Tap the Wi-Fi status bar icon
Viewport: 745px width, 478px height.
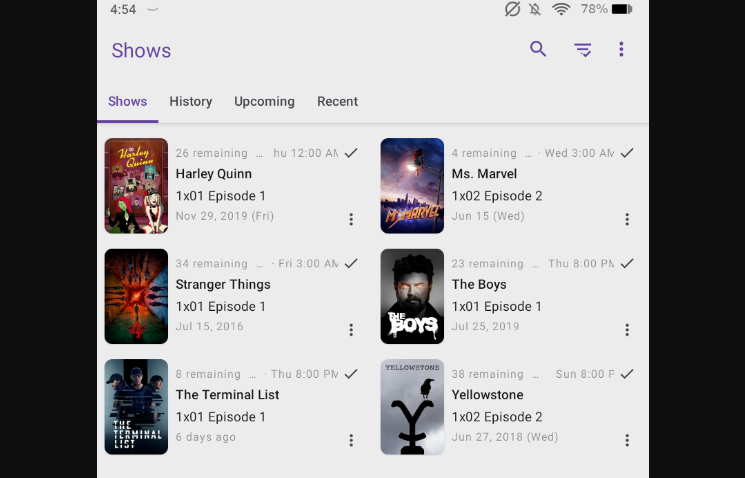pyautogui.click(x=561, y=9)
